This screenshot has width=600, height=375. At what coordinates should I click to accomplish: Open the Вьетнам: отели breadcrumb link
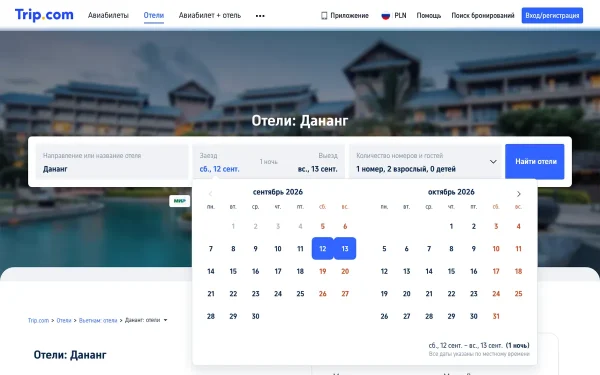coord(98,320)
